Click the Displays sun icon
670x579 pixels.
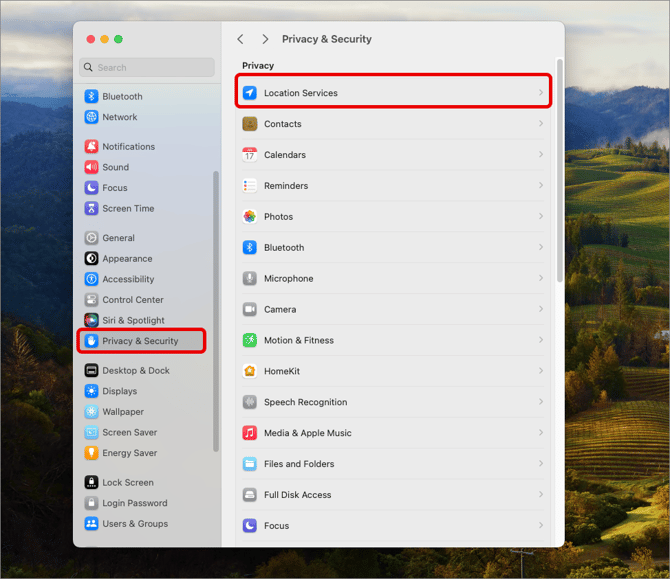point(91,391)
